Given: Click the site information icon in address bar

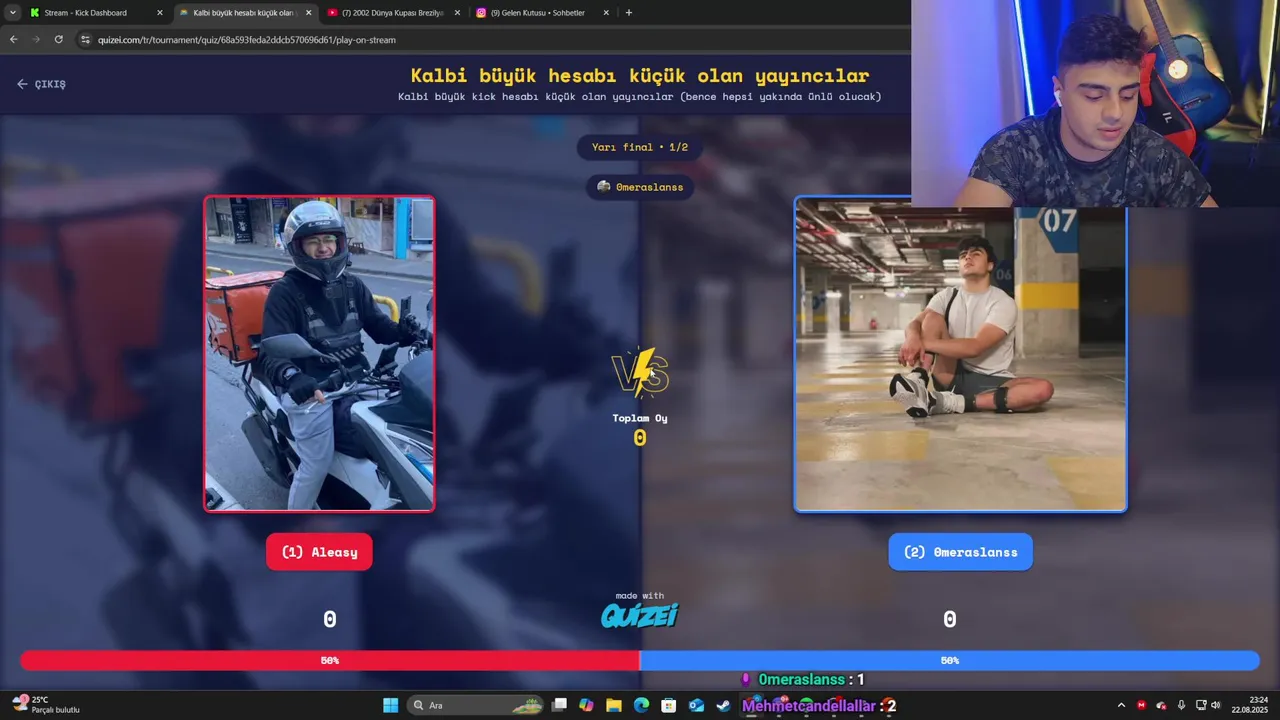Looking at the screenshot, I should tap(85, 40).
